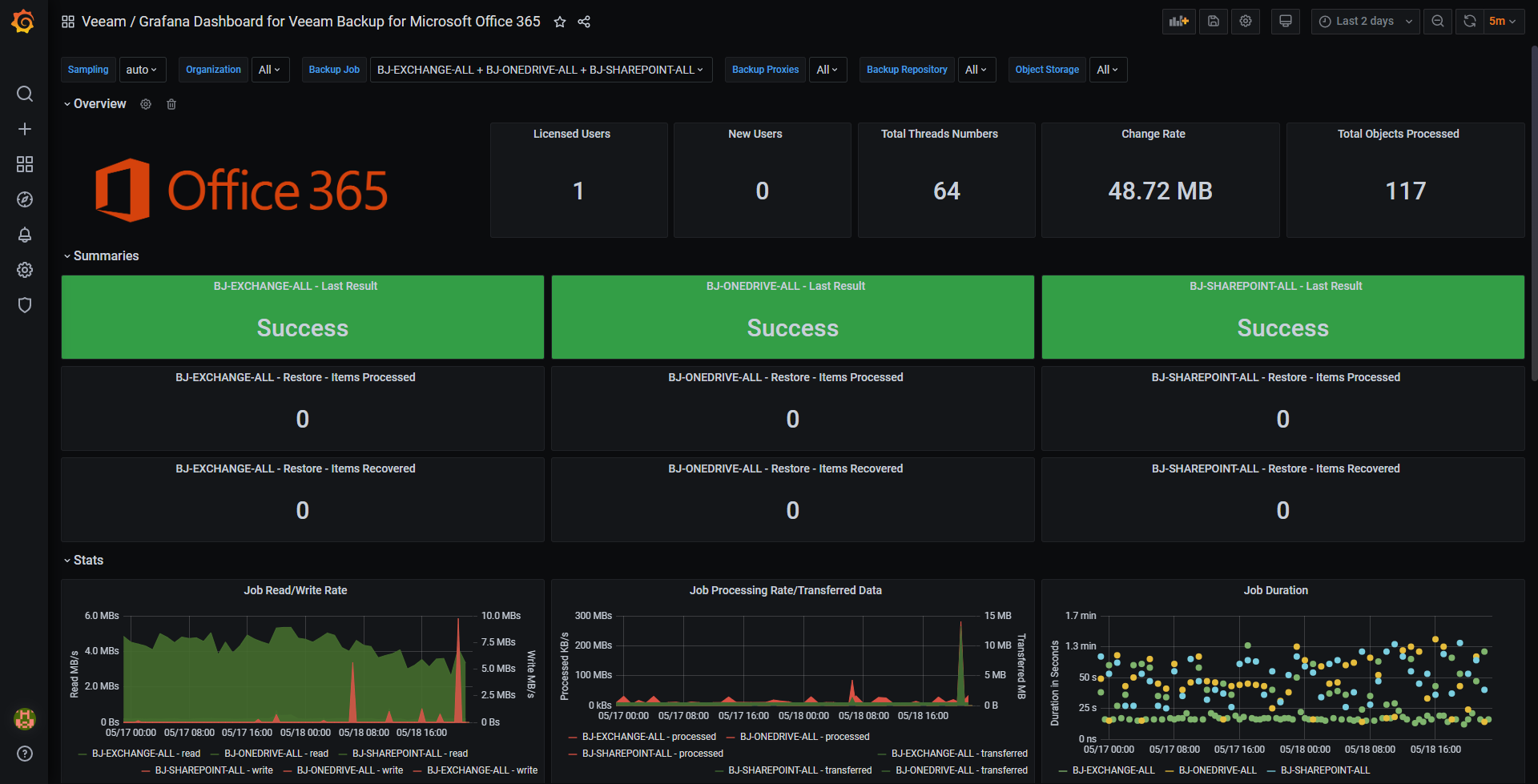Star this dashboard as a favorite
Viewport: 1538px width, 784px height.
point(560,22)
